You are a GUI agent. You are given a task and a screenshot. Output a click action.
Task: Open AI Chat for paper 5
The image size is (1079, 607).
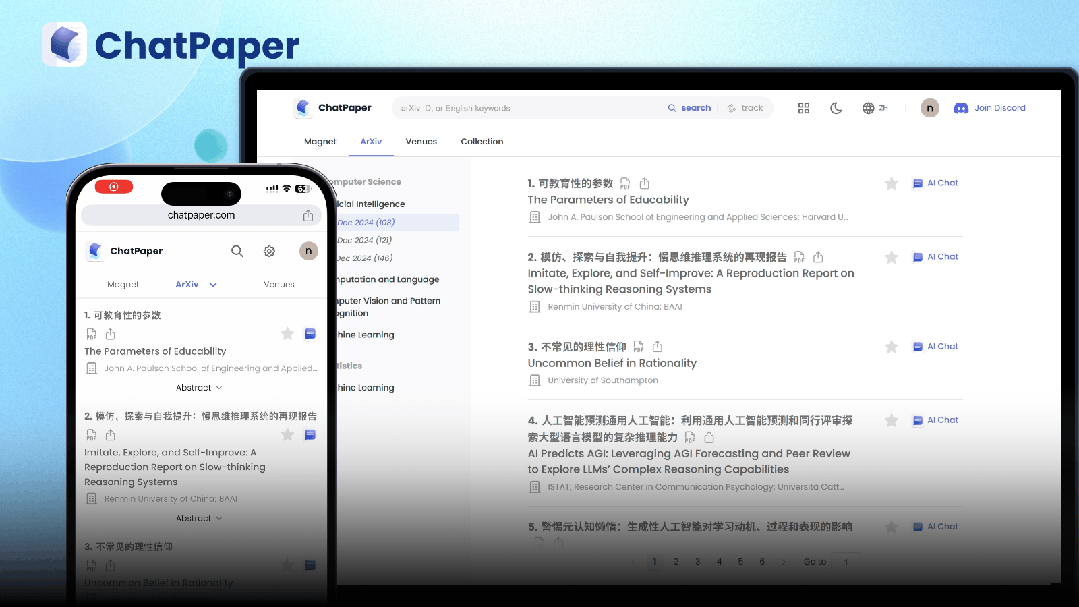935,526
